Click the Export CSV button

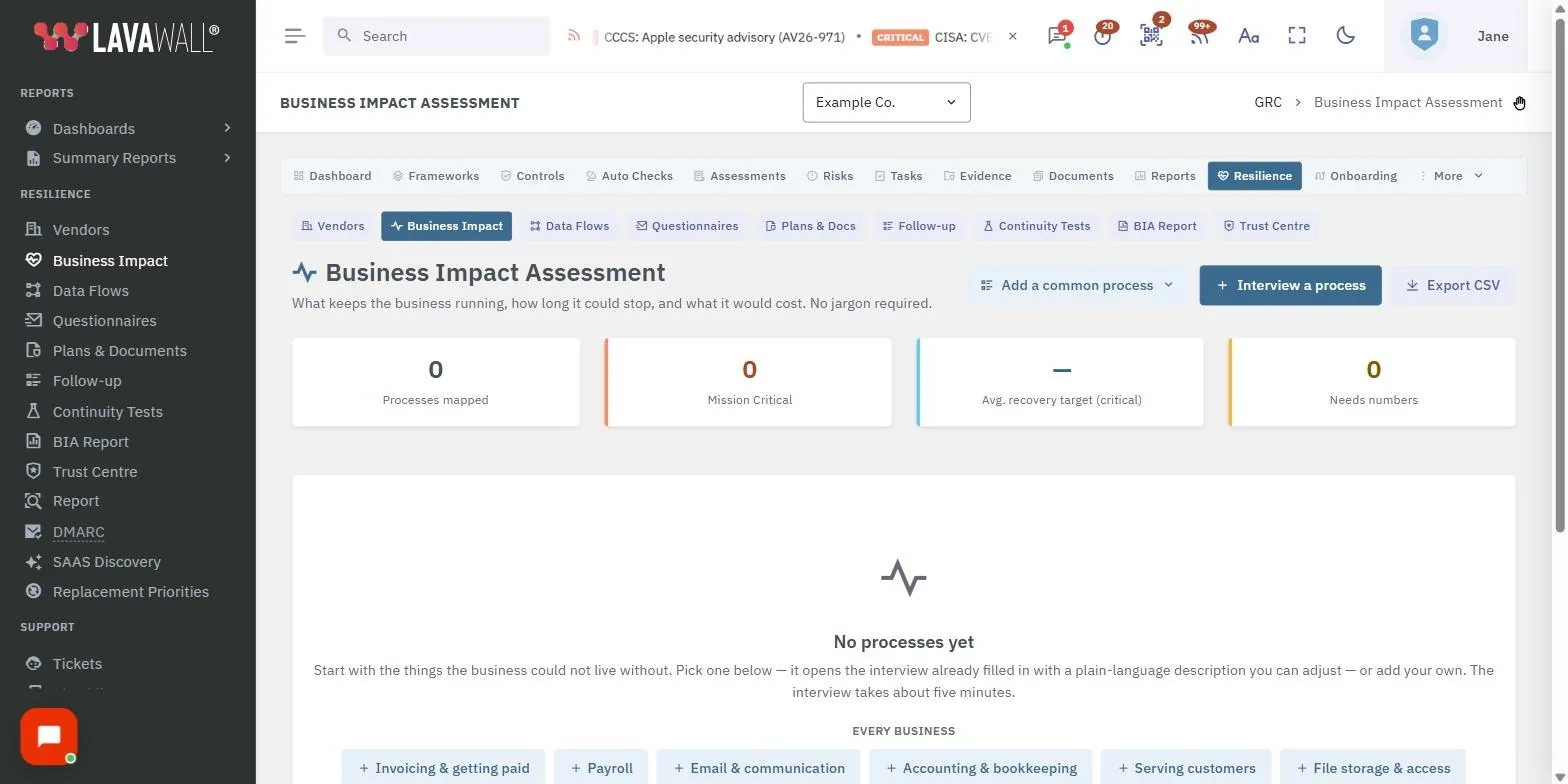coord(1453,285)
